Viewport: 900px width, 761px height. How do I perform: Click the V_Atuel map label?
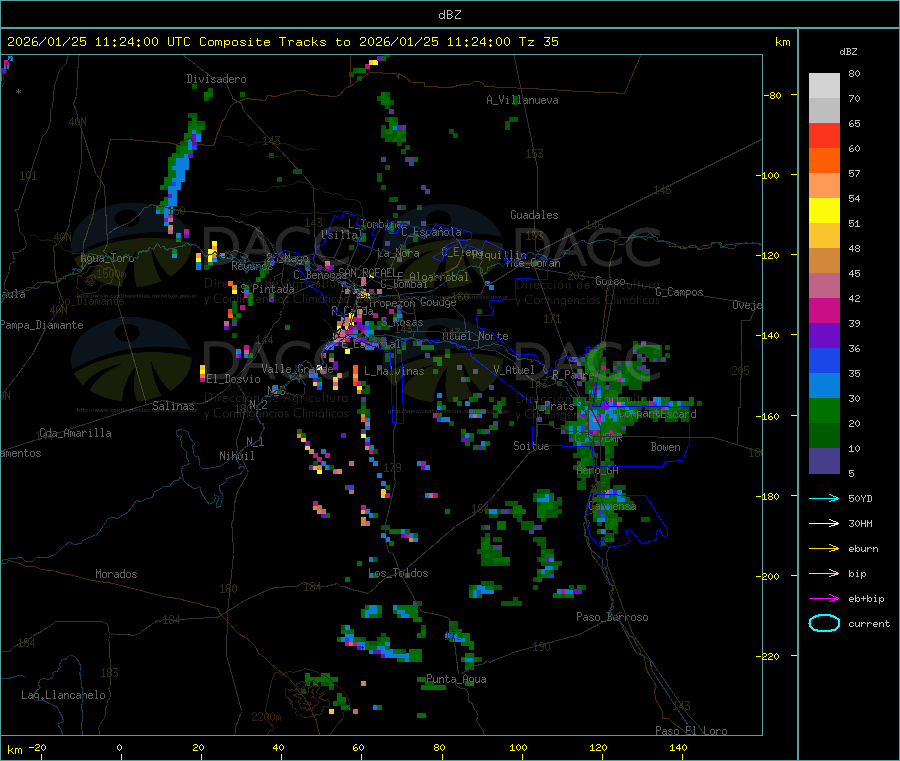pos(514,370)
